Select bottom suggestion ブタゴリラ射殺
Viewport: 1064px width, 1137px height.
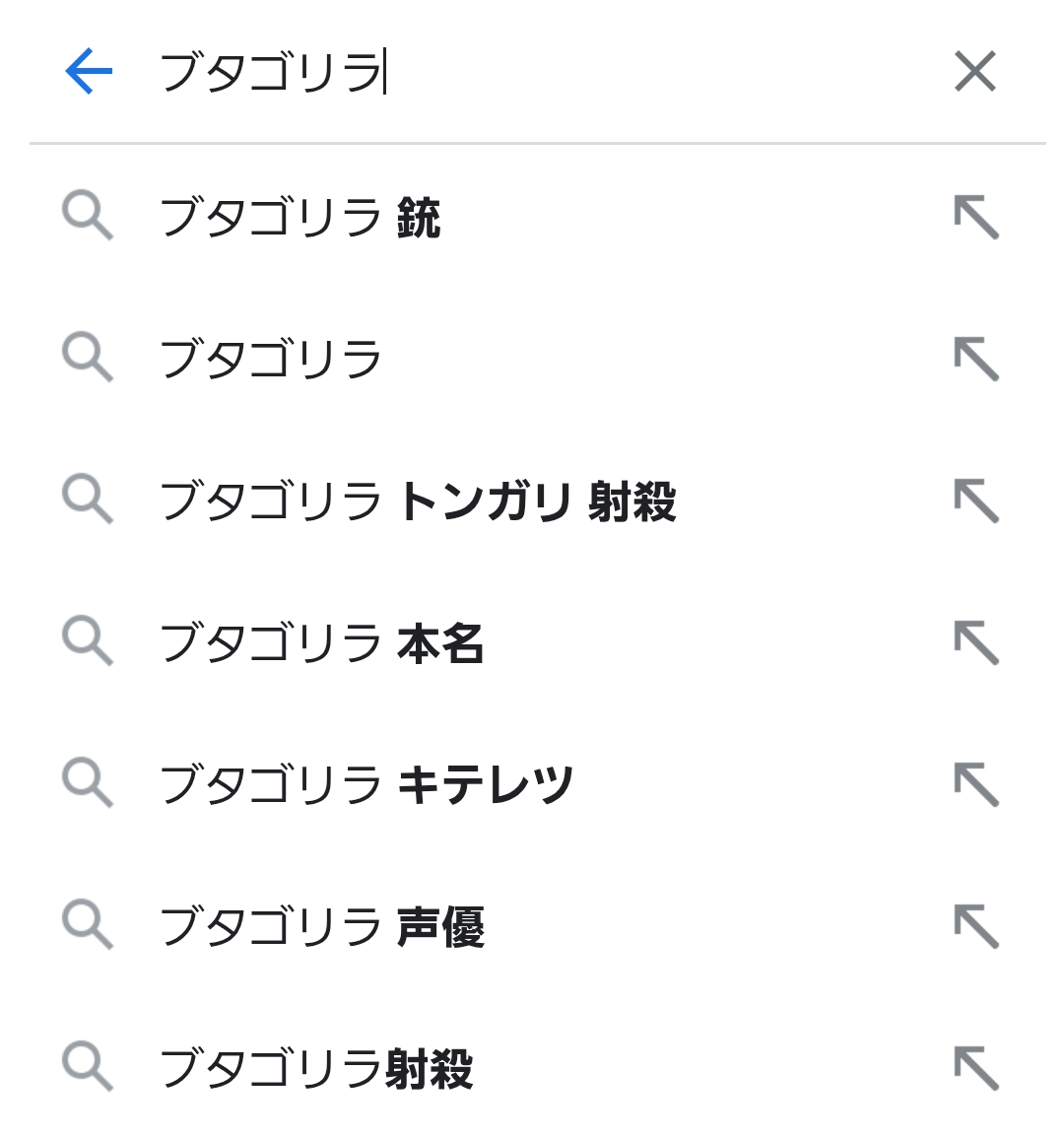[x=316, y=1068]
